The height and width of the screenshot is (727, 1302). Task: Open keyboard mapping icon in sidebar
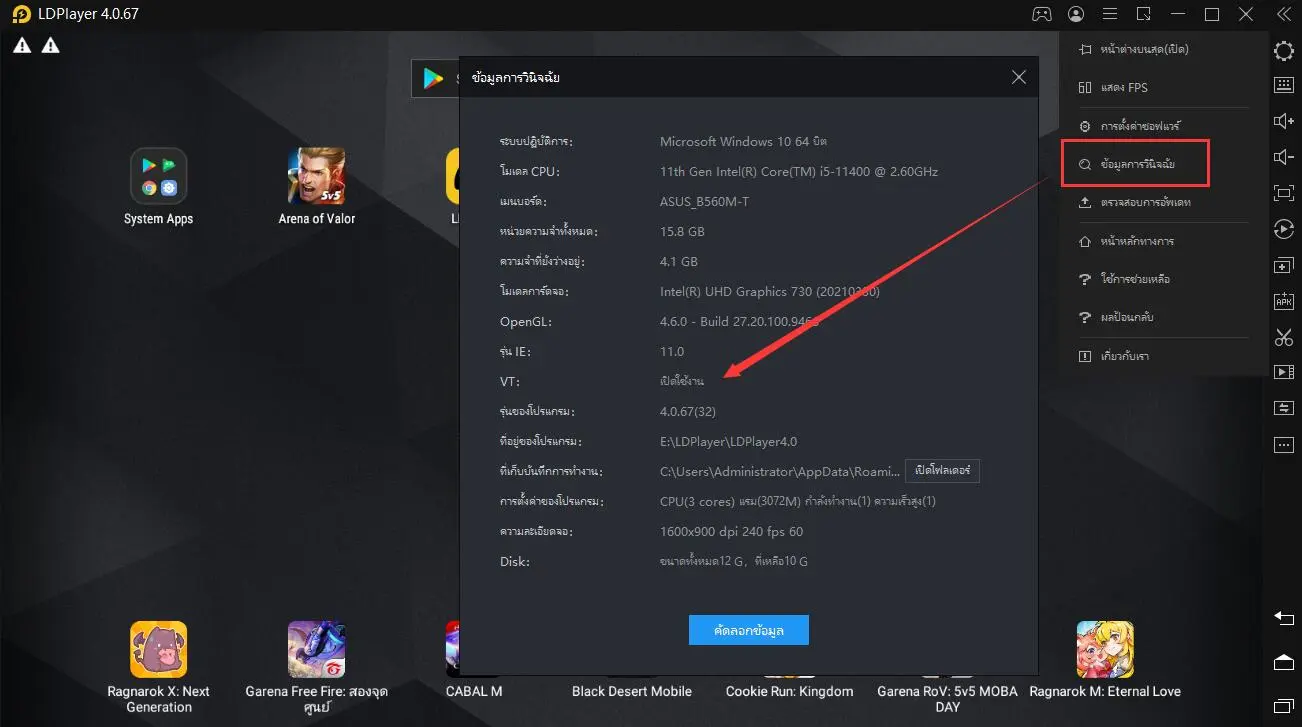coord(1283,85)
